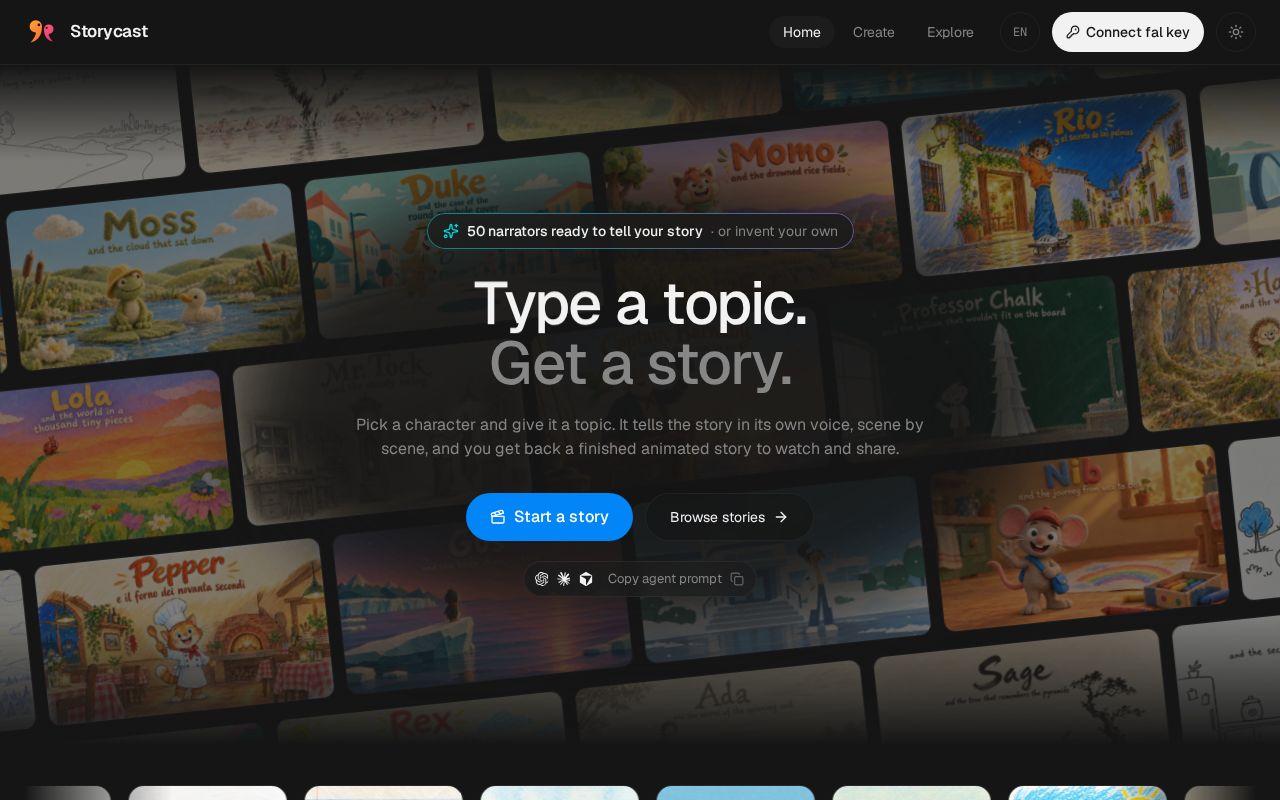
Task: Click the Start a story button
Action: (549, 517)
